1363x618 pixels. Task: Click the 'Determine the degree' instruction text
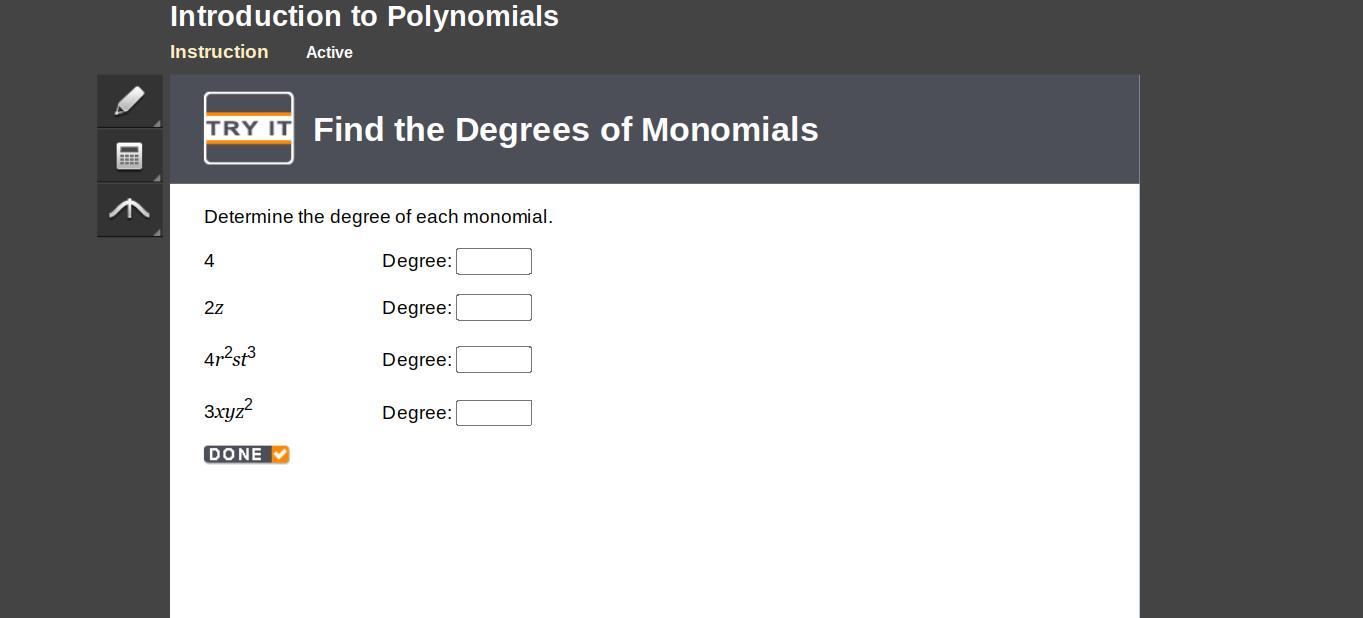378,217
